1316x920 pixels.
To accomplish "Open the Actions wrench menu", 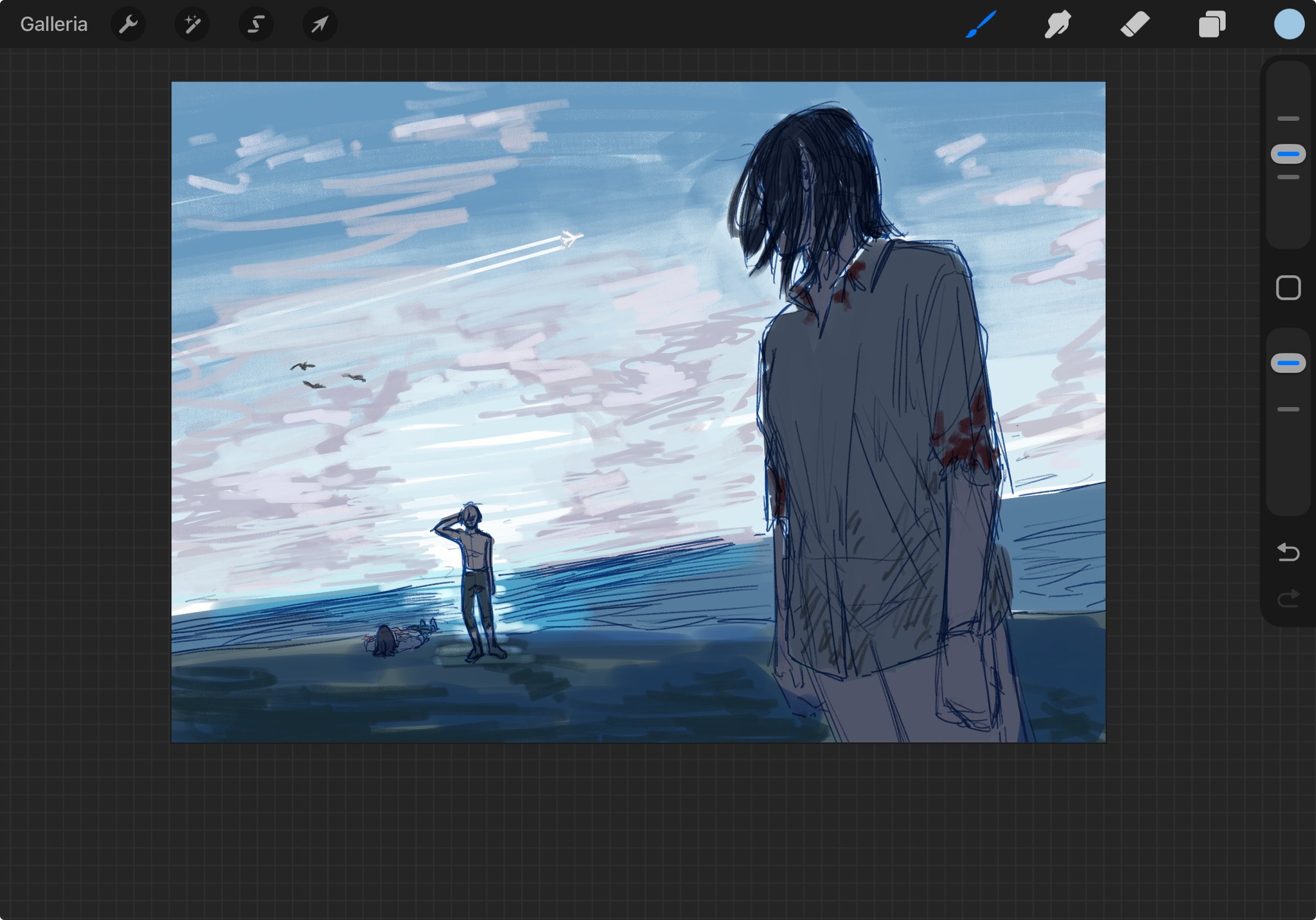I will 129,24.
